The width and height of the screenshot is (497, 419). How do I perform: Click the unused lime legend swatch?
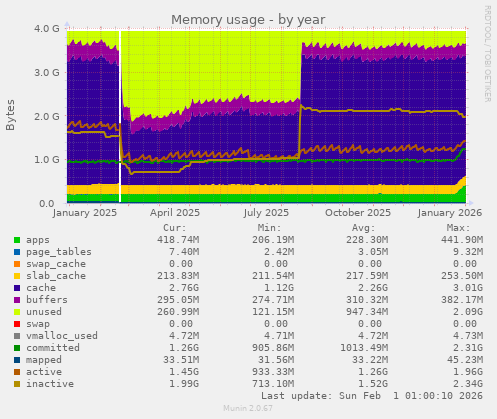(17, 312)
